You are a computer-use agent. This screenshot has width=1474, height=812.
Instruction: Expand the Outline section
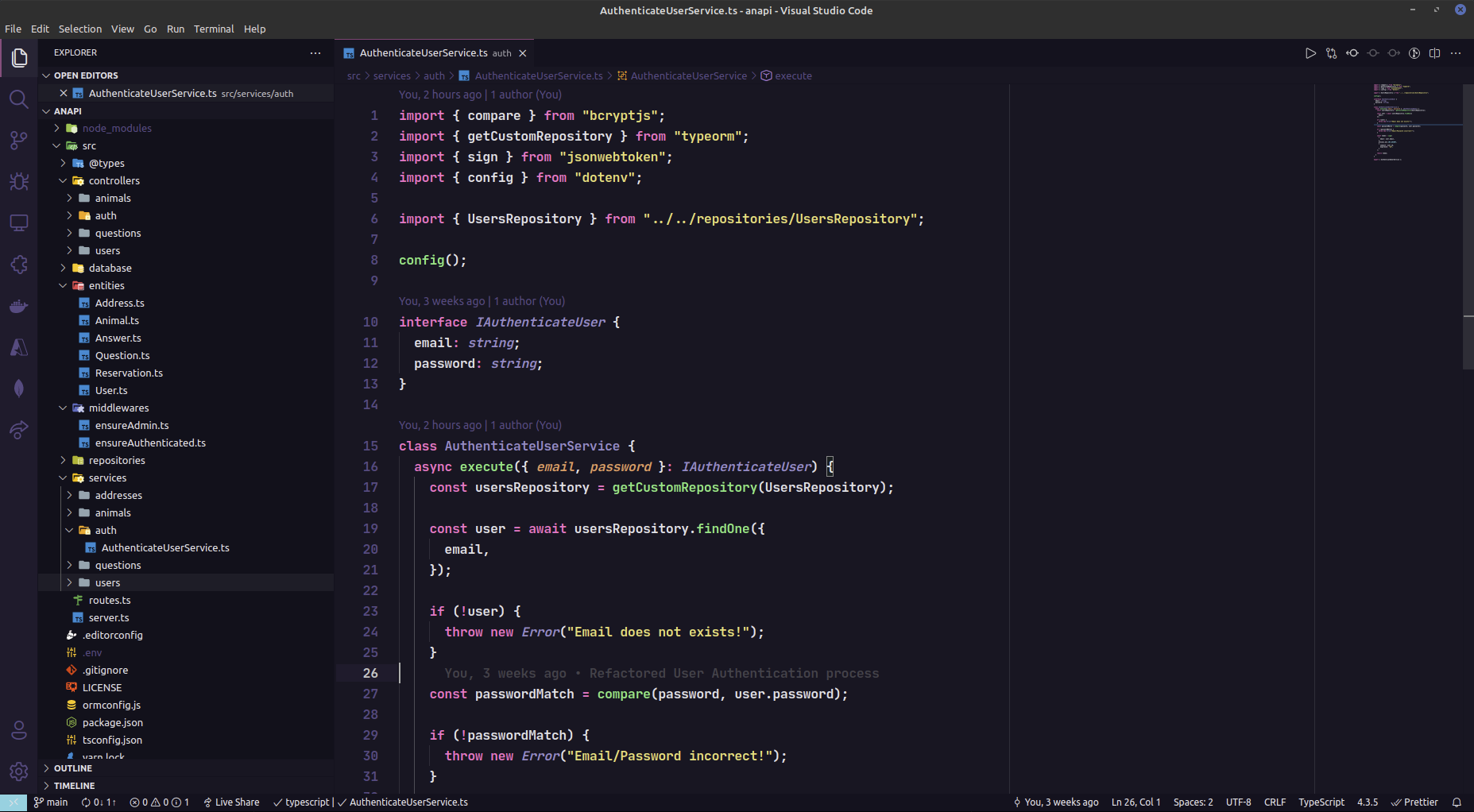(x=186, y=768)
